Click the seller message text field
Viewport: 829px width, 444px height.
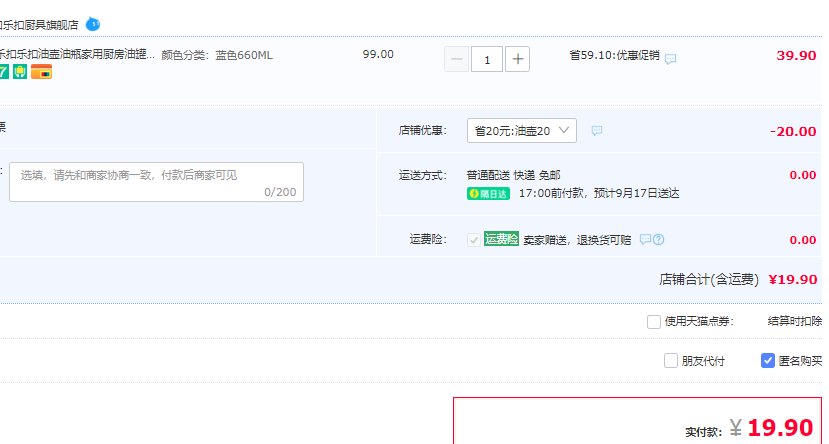click(x=156, y=182)
